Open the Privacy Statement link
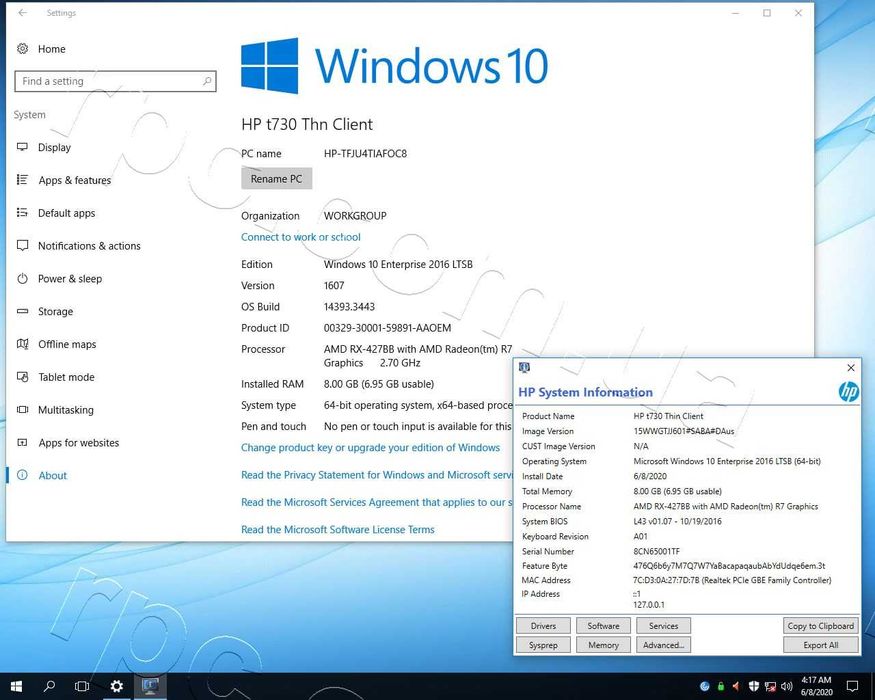Image resolution: width=875 pixels, height=700 pixels. pyautogui.click(x=377, y=475)
